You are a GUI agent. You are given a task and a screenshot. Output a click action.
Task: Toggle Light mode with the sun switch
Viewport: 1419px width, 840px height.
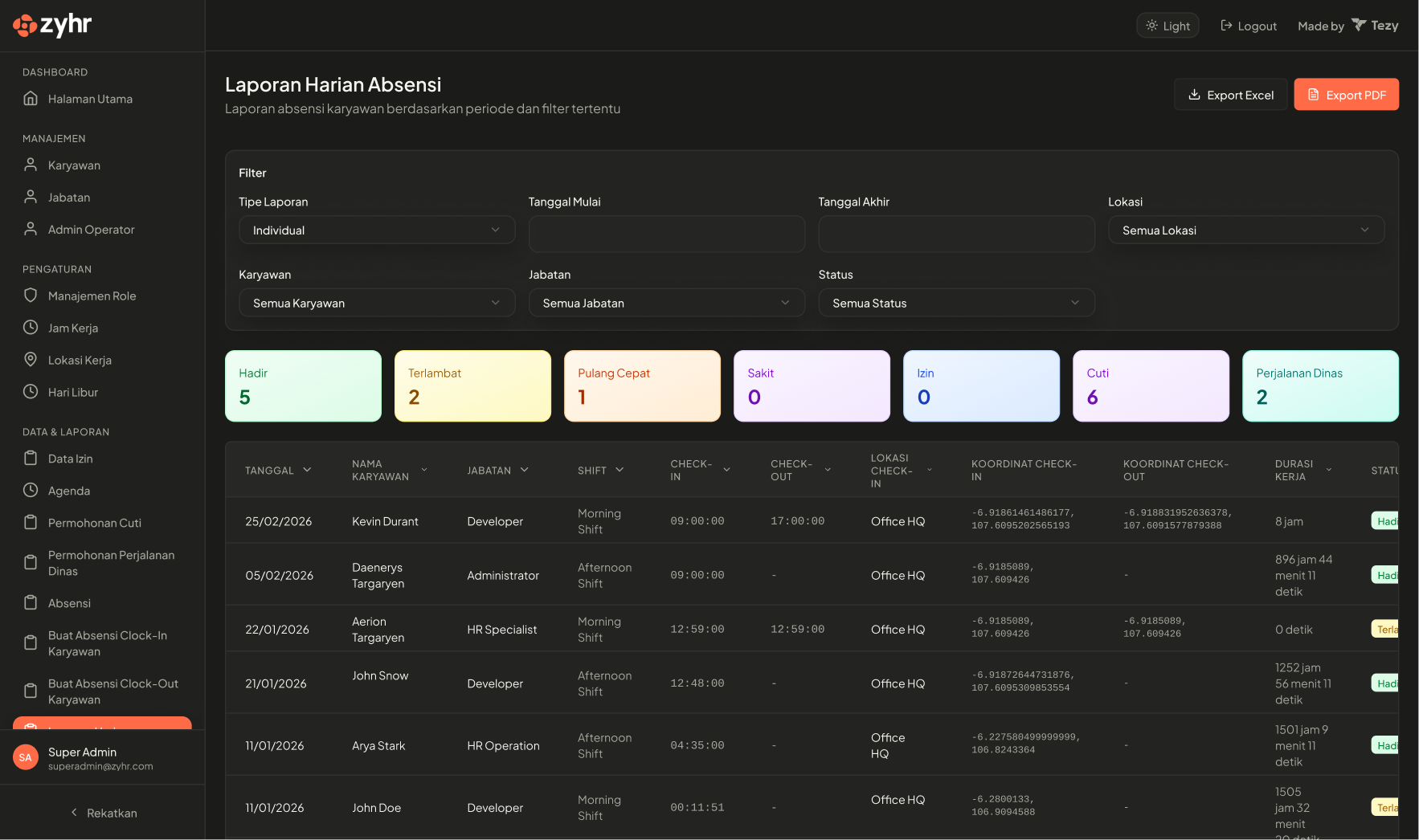1168,25
